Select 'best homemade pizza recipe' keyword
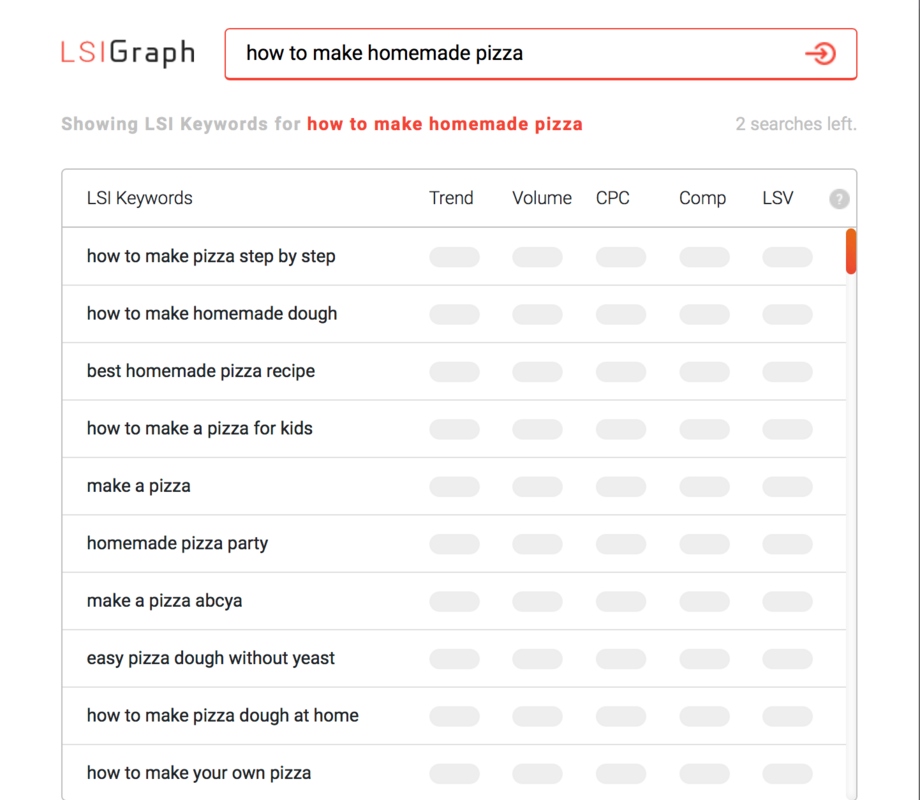The image size is (920, 800). click(201, 371)
